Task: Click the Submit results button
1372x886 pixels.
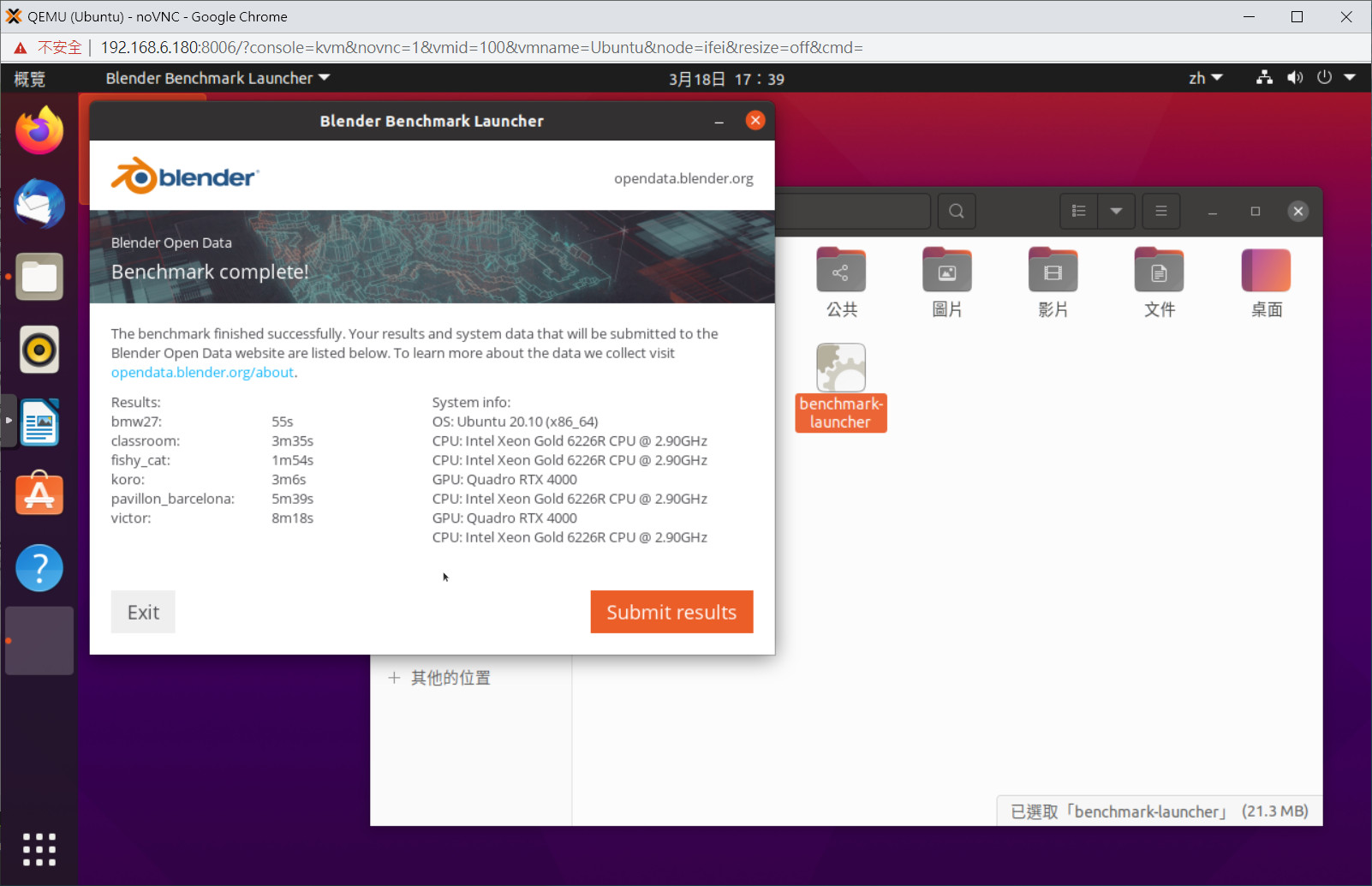Action: point(671,612)
